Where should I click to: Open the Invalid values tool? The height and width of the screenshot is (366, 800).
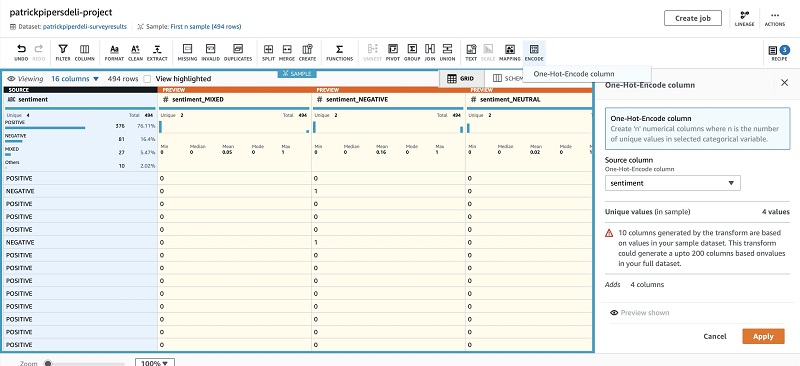210,52
